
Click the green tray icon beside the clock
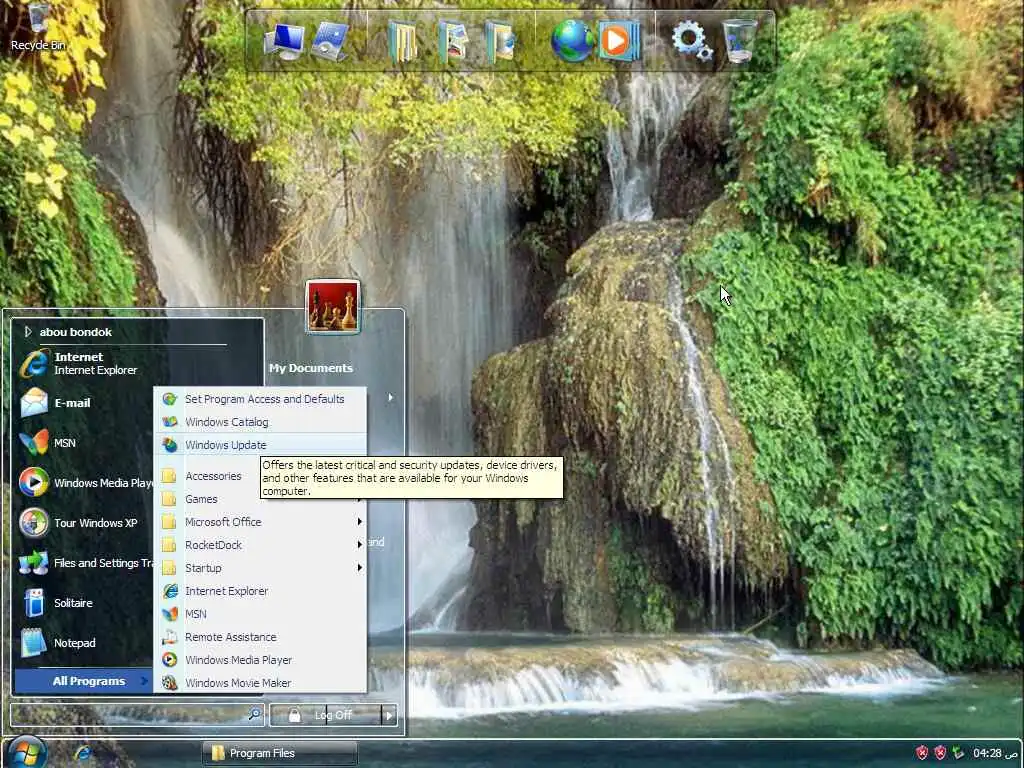pos(958,753)
